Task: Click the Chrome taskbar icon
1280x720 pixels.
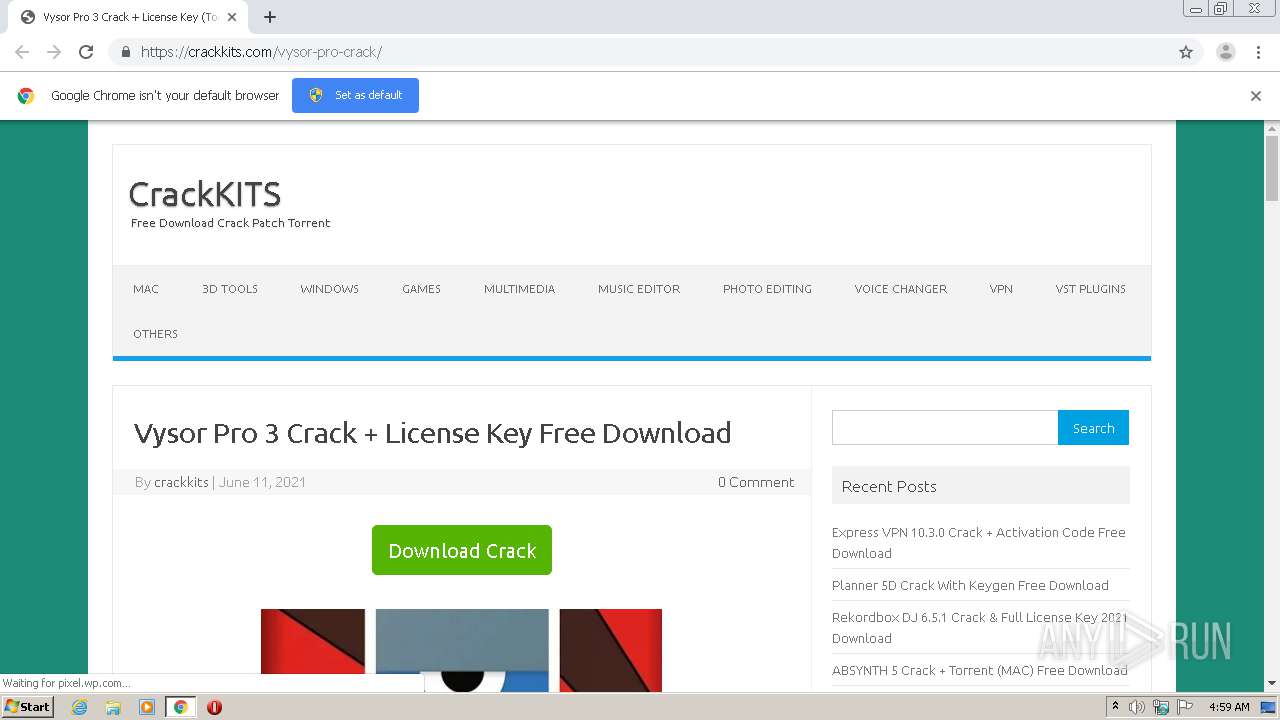Action: (180, 707)
